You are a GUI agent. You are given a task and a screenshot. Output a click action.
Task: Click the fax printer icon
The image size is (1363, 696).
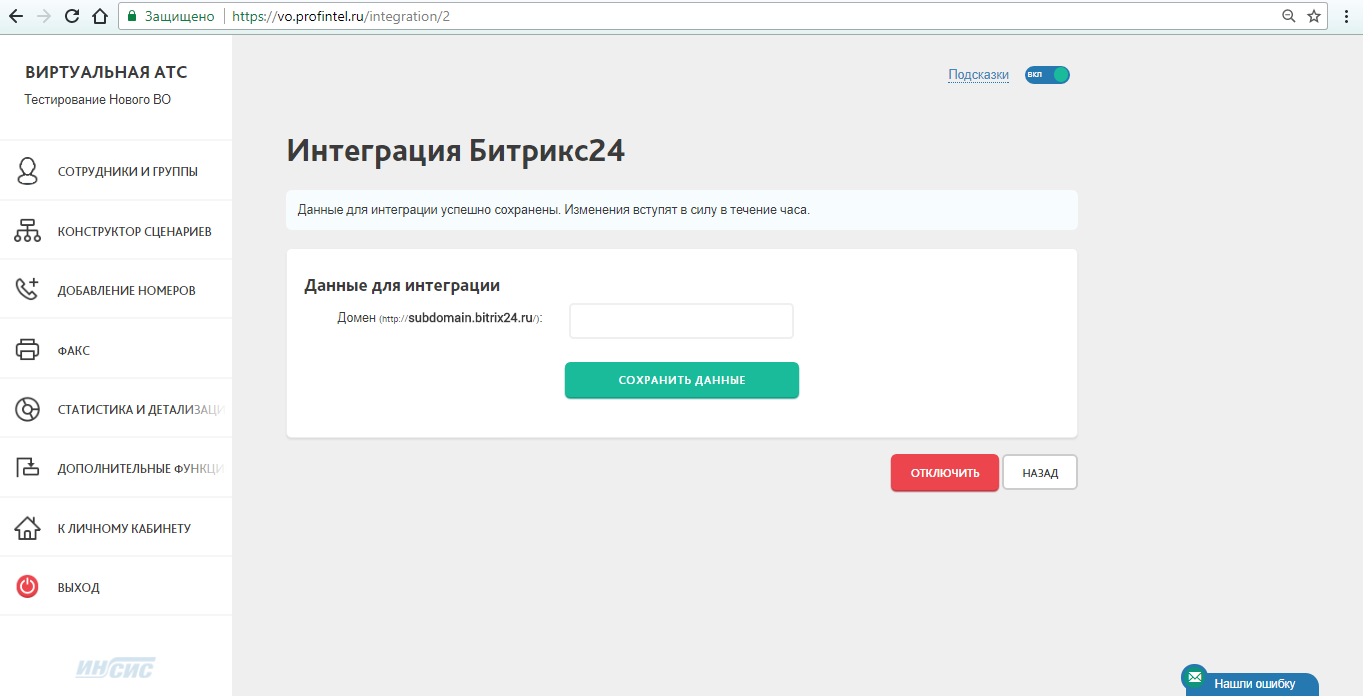pos(28,350)
